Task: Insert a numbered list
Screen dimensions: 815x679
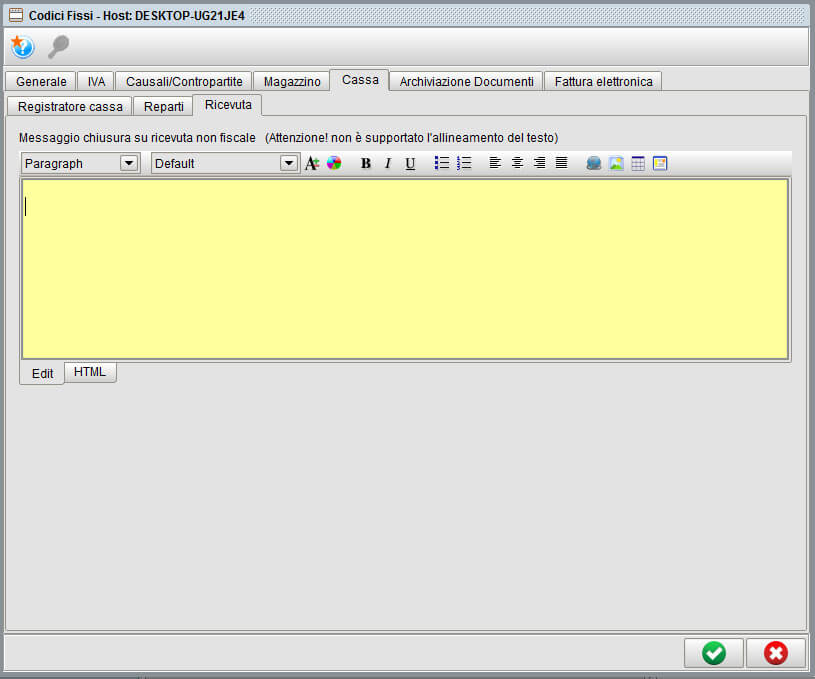Action: pyautogui.click(x=463, y=164)
